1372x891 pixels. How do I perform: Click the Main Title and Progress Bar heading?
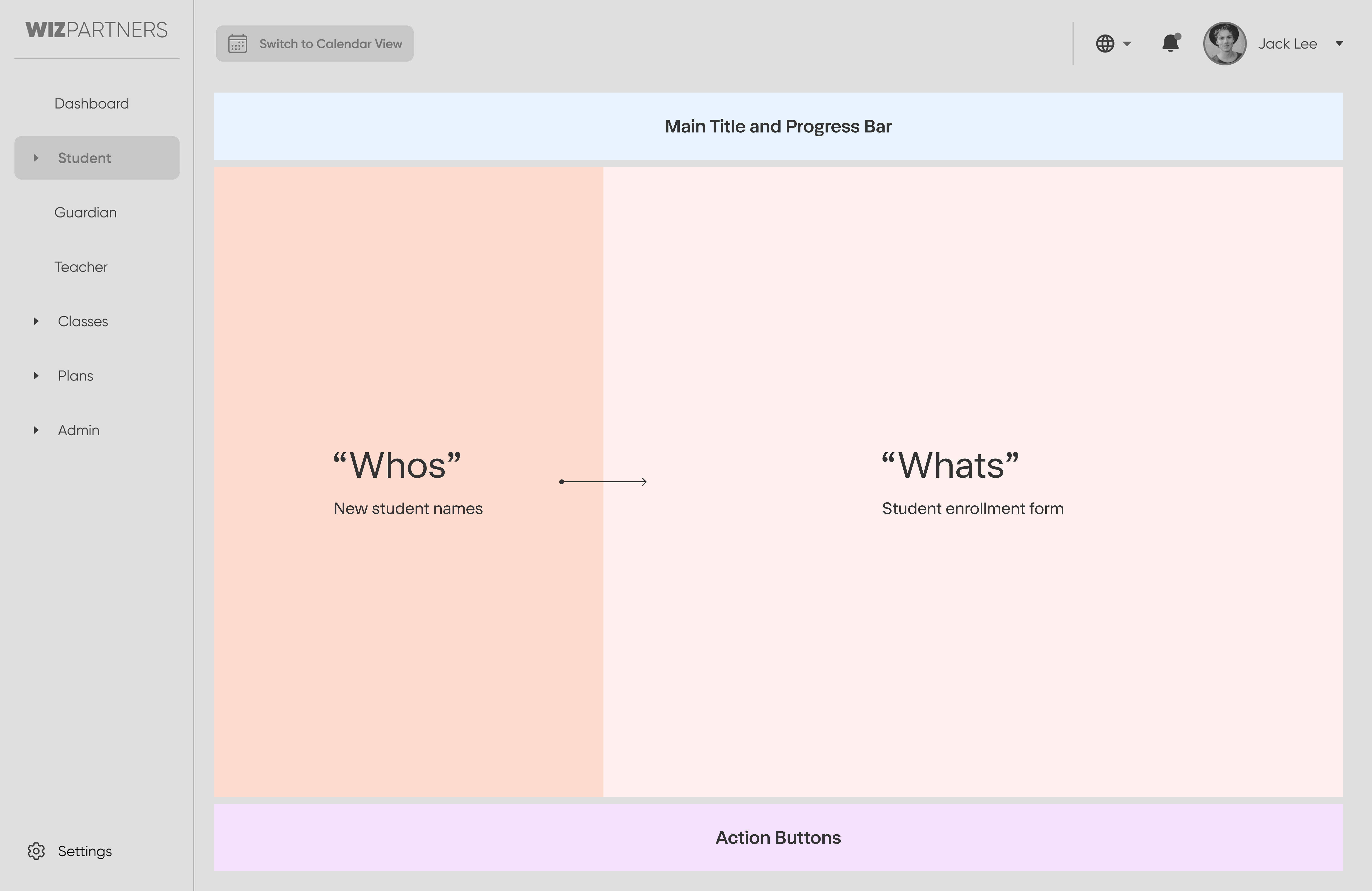point(778,126)
